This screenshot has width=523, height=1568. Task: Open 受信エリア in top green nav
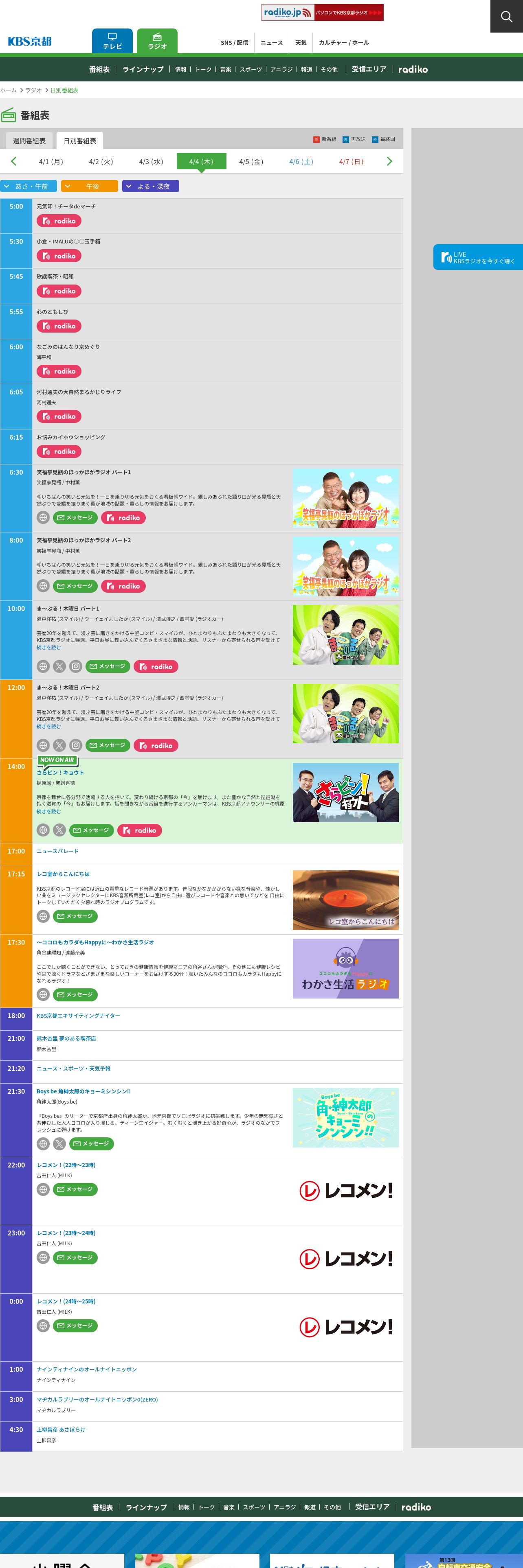coord(369,69)
